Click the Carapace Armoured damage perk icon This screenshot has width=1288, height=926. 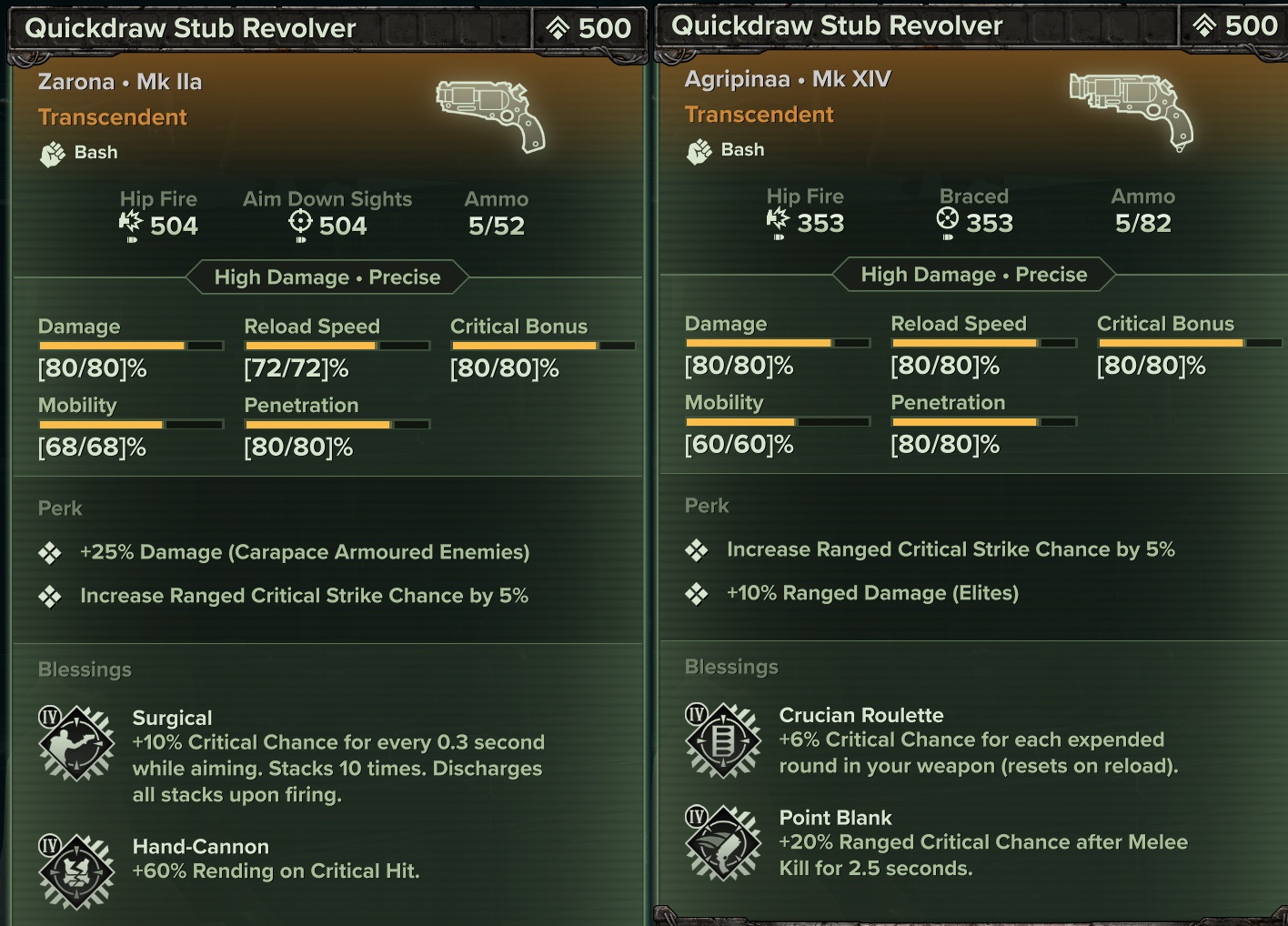(x=50, y=553)
